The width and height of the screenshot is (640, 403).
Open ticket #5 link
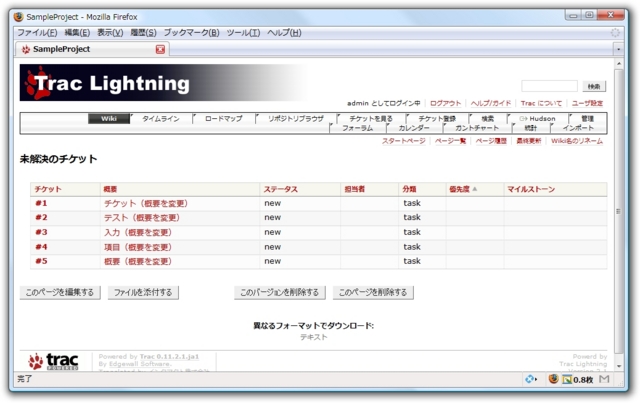41,261
